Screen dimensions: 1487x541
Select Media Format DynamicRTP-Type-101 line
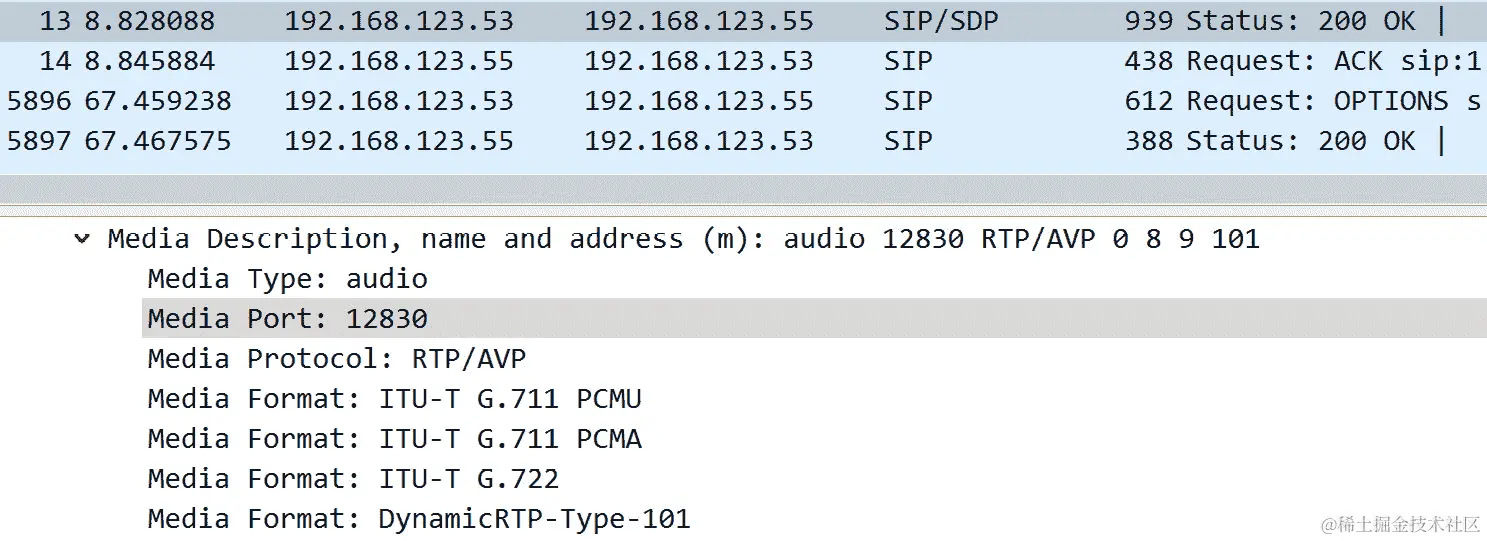419,519
